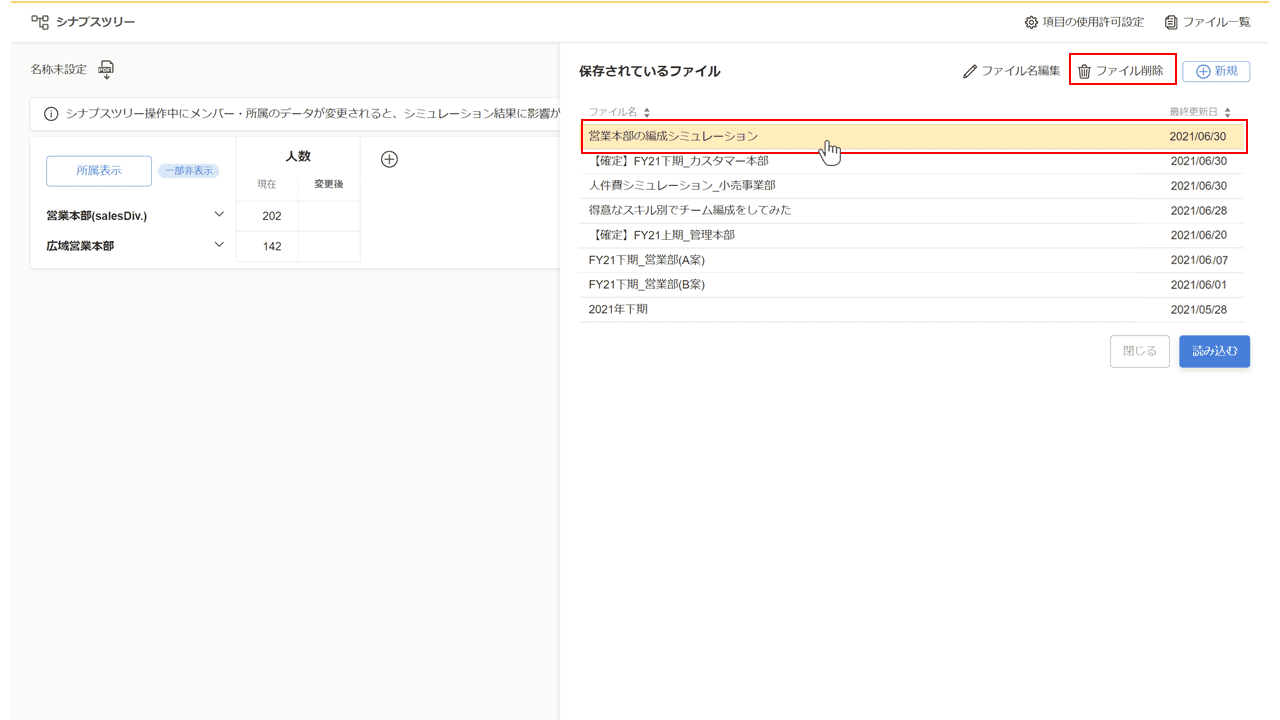Expand the 営業本部(salesDiv.) row chevron
This screenshot has width=1280, height=720.
coord(219,214)
